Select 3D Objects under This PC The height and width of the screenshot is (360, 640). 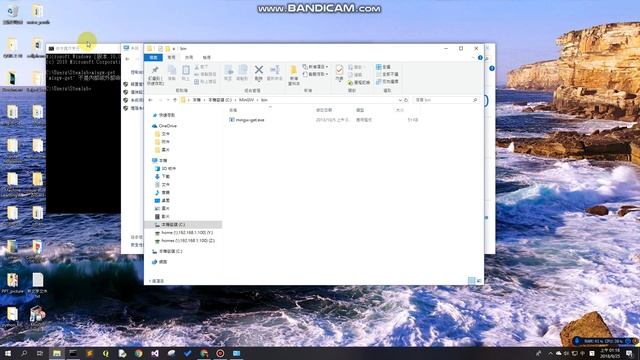(x=165, y=169)
